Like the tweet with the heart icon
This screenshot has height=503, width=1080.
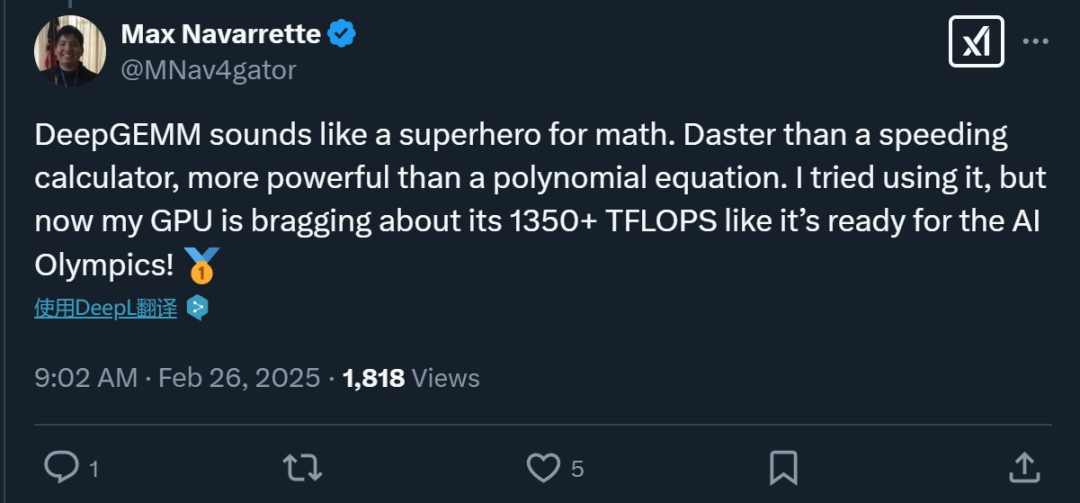(x=543, y=466)
